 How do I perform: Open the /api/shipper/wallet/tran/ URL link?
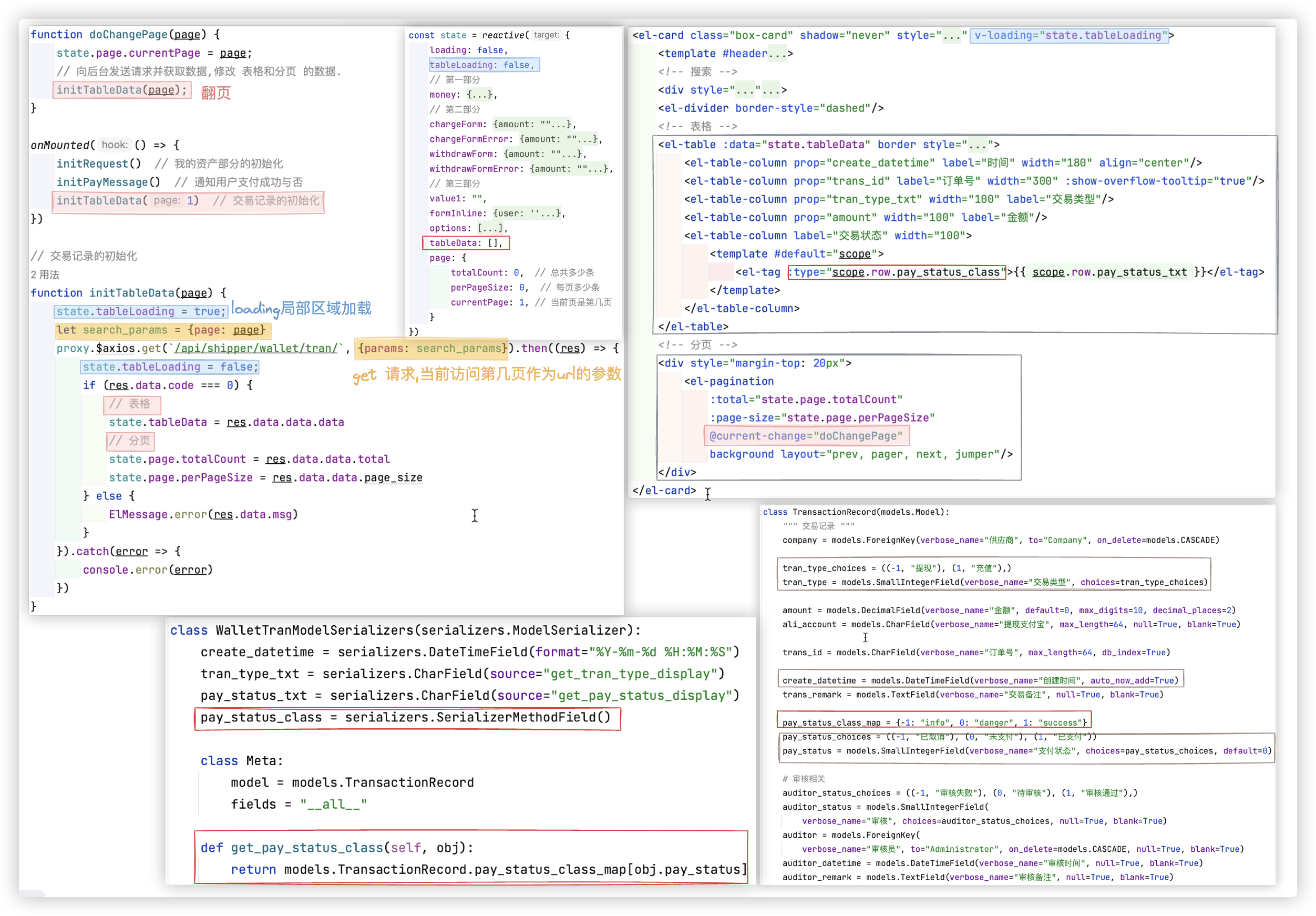click(257, 348)
